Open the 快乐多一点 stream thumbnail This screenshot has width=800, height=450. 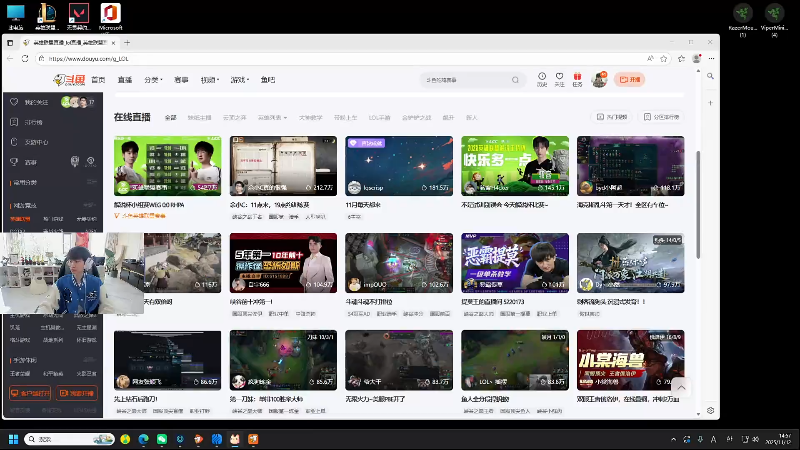(515, 166)
